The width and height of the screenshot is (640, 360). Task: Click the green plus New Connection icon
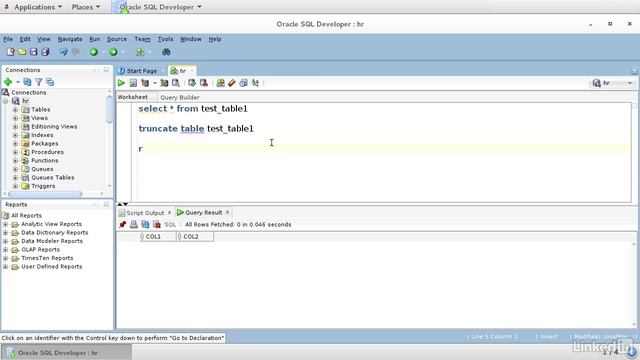(8, 82)
